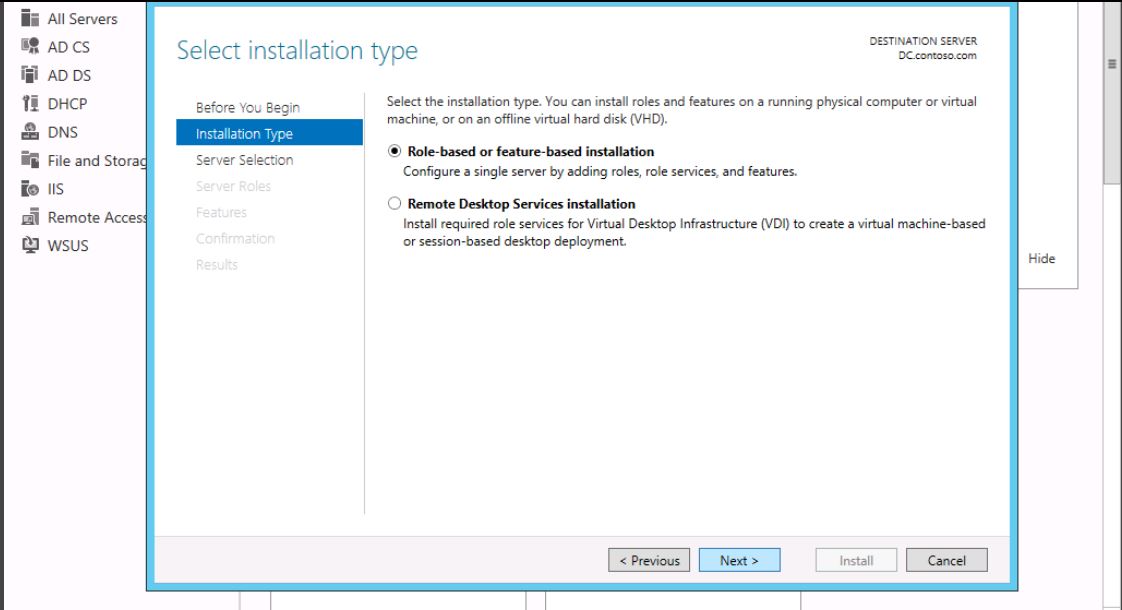Click Server Manager vertical scrollbar thumb
Image resolution: width=1122 pixels, height=610 pixels.
coord(1112,92)
